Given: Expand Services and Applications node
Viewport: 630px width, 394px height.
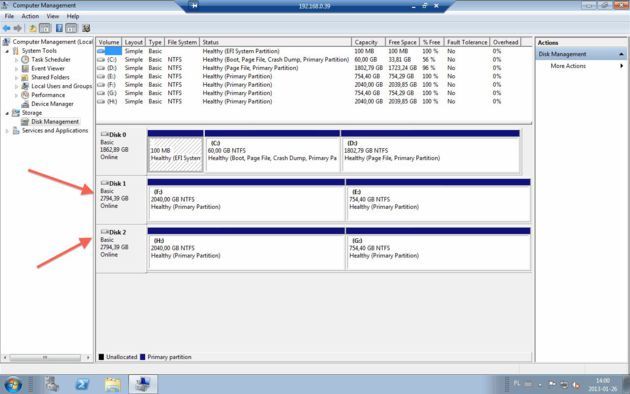Looking at the screenshot, I should pyautogui.click(x=7, y=131).
